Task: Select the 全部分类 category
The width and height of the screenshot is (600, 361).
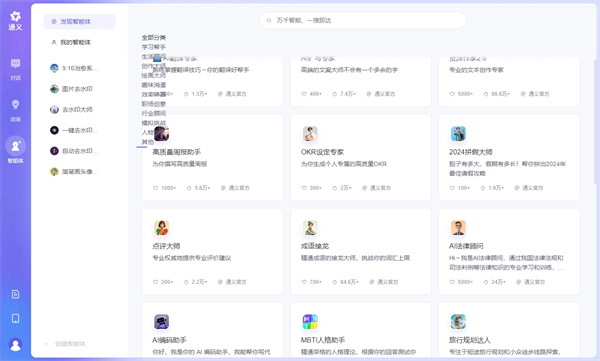Action: [154, 38]
